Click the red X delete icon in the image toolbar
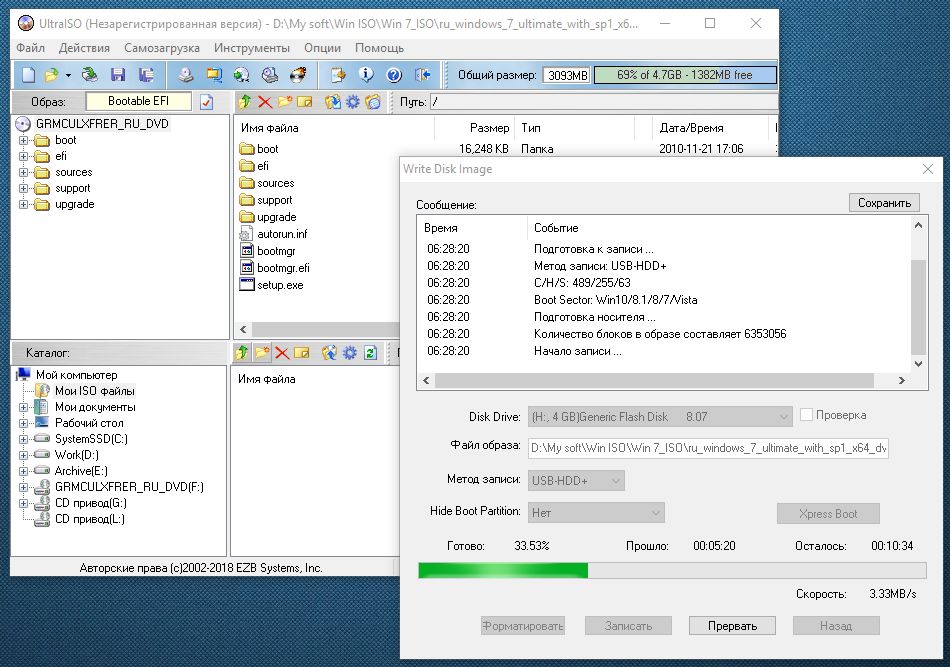Screen dimensions: 950x667 click(x=265, y=102)
